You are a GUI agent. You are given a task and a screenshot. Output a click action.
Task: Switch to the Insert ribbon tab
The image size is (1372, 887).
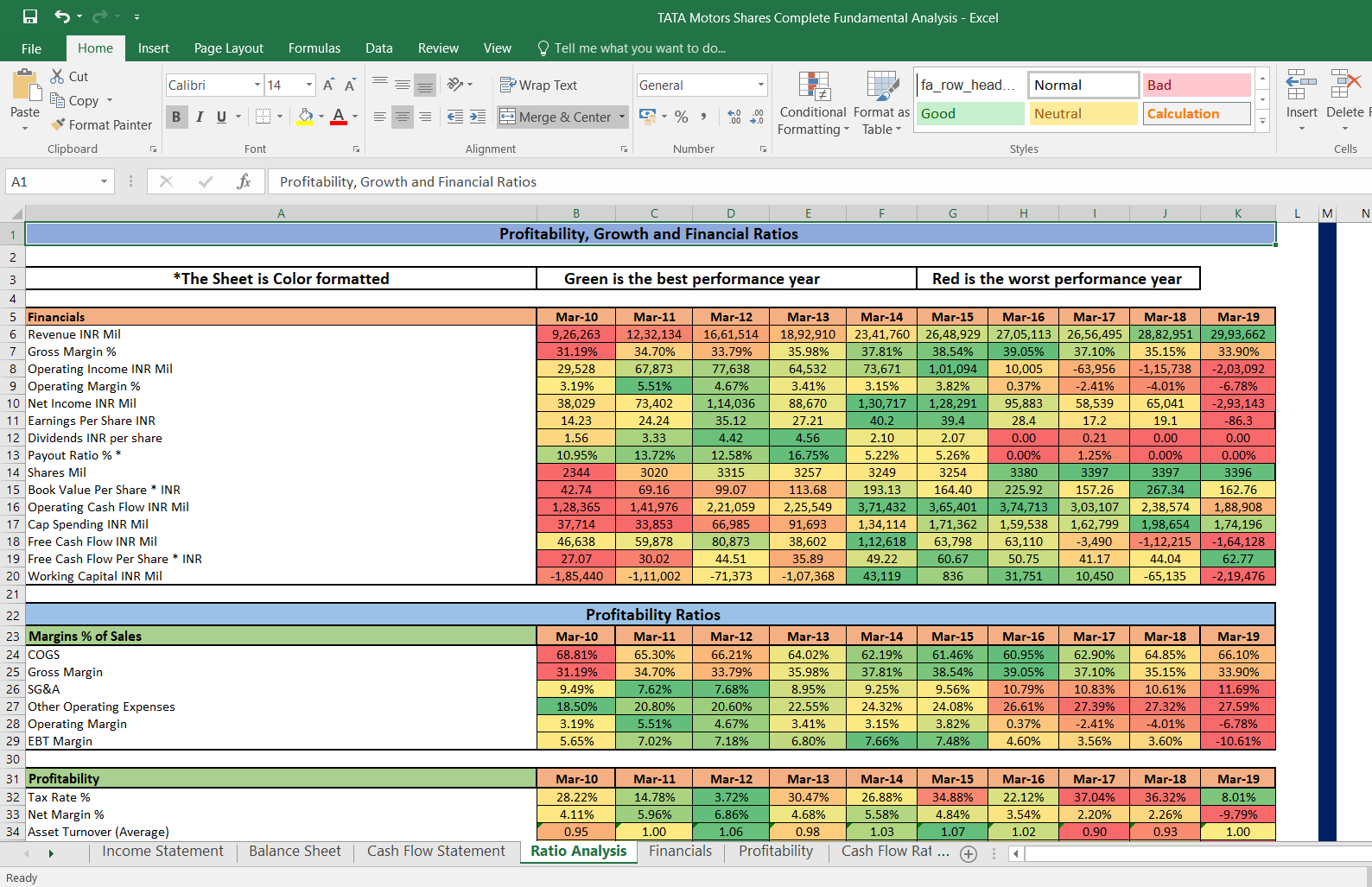click(x=154, y=48)
